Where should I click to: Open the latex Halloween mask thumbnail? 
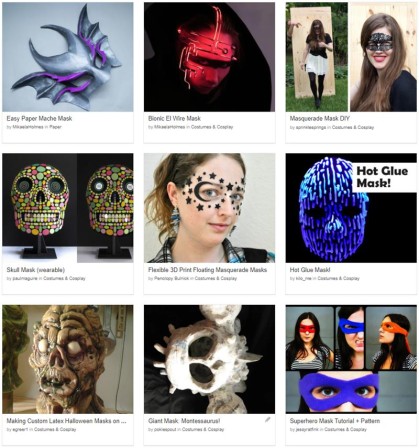(x=68, y=359)
